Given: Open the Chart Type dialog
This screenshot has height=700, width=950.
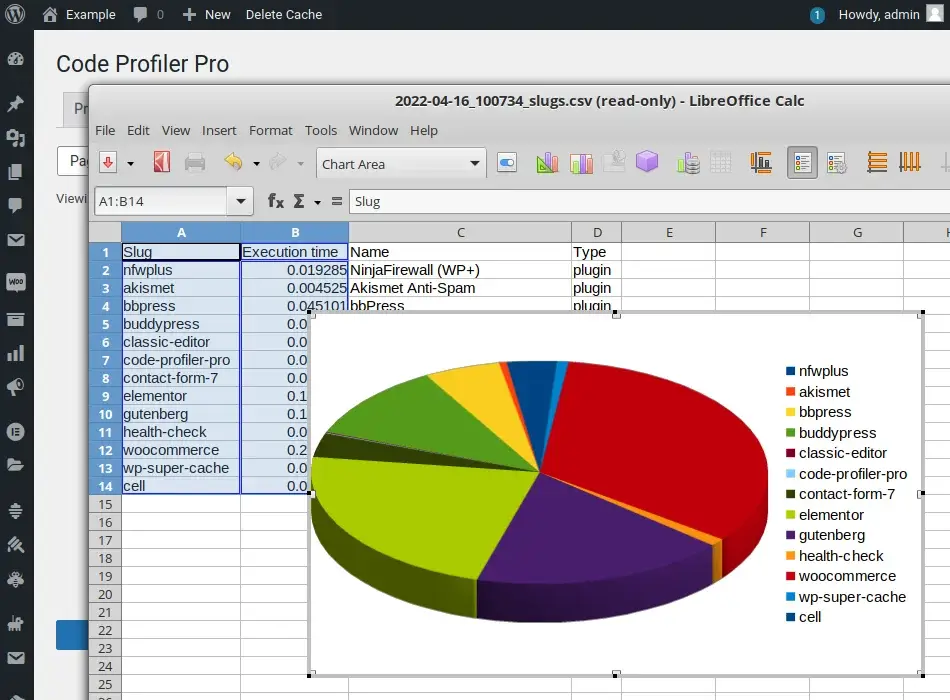Looking at the screenshot, I should tap(547, 162).
